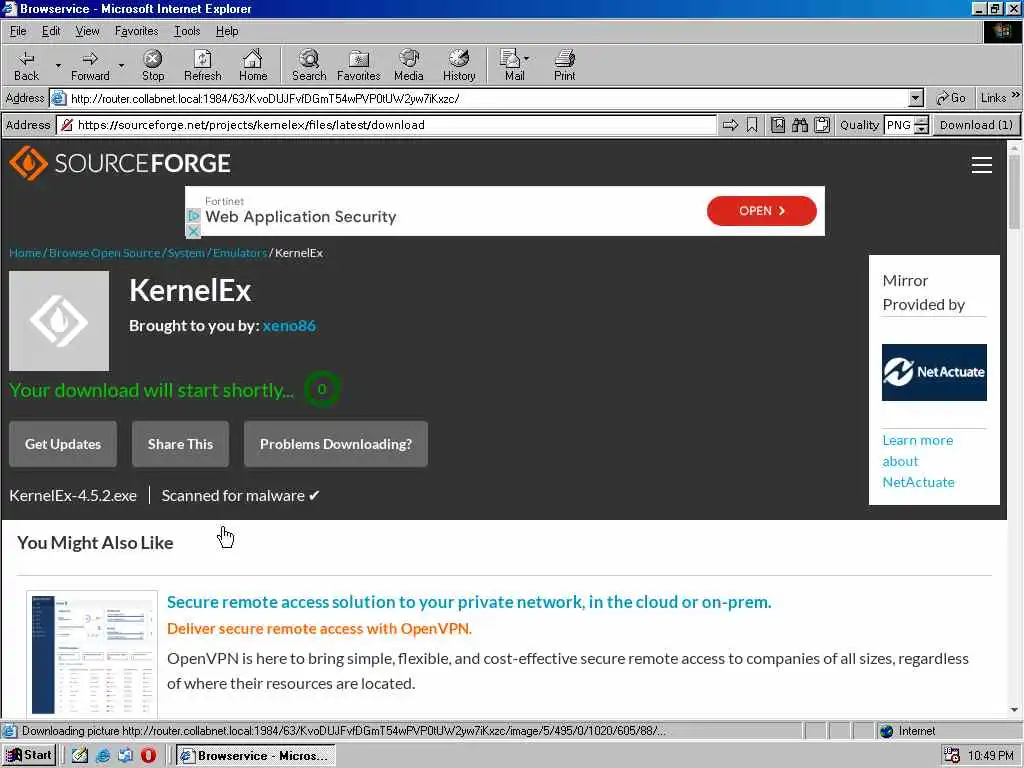Viewport: 1024px width, 768px height.
Task: Click the vertical scrollbar thumb
Action: tap(1014, 192)
